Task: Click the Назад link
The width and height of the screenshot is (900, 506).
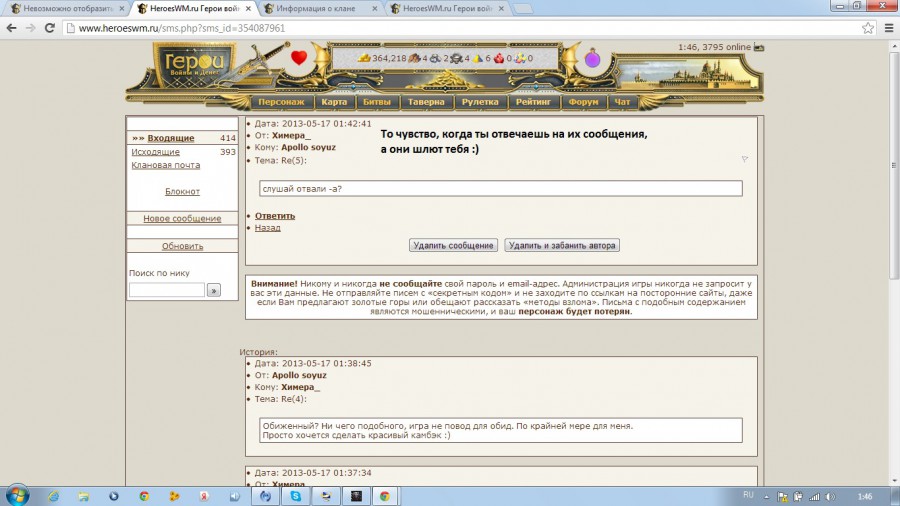Action: point(267,227)
